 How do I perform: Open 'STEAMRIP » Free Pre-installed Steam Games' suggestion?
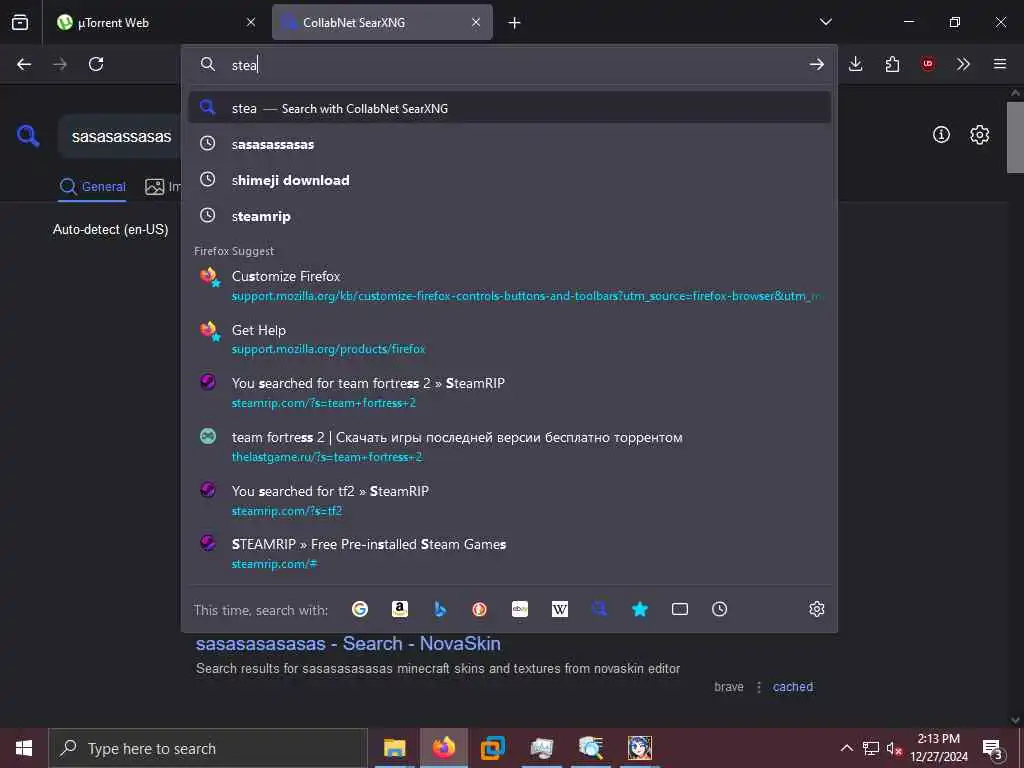pos(509,553)
